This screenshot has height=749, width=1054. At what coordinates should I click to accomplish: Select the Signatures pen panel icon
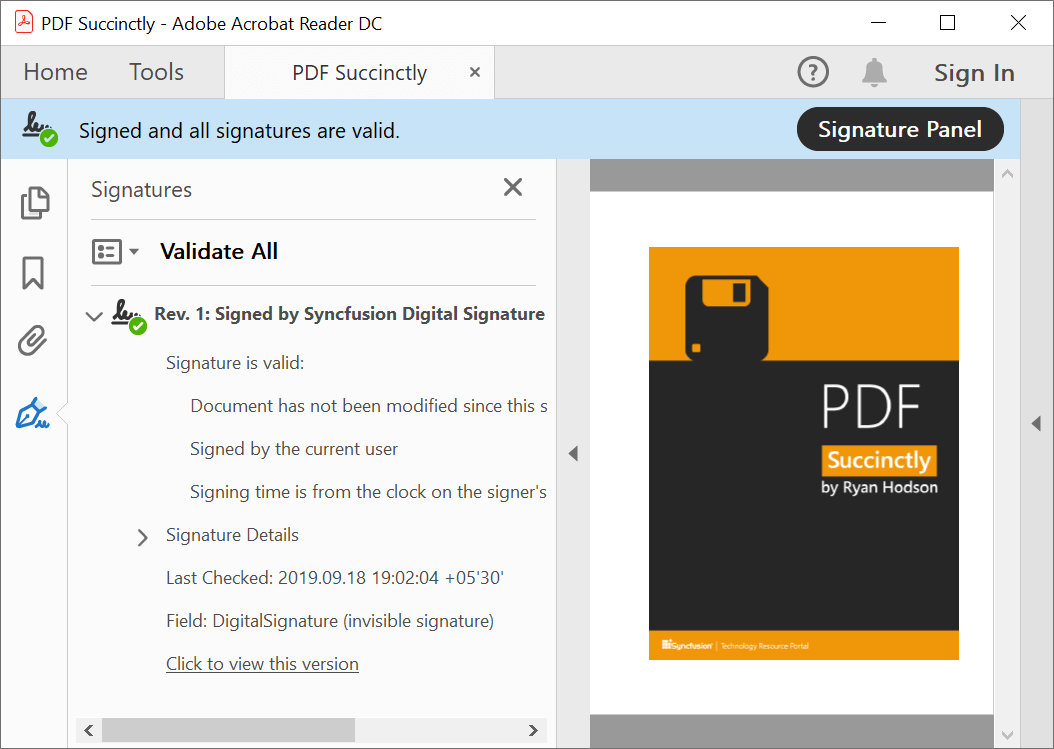tap(32, 413)
